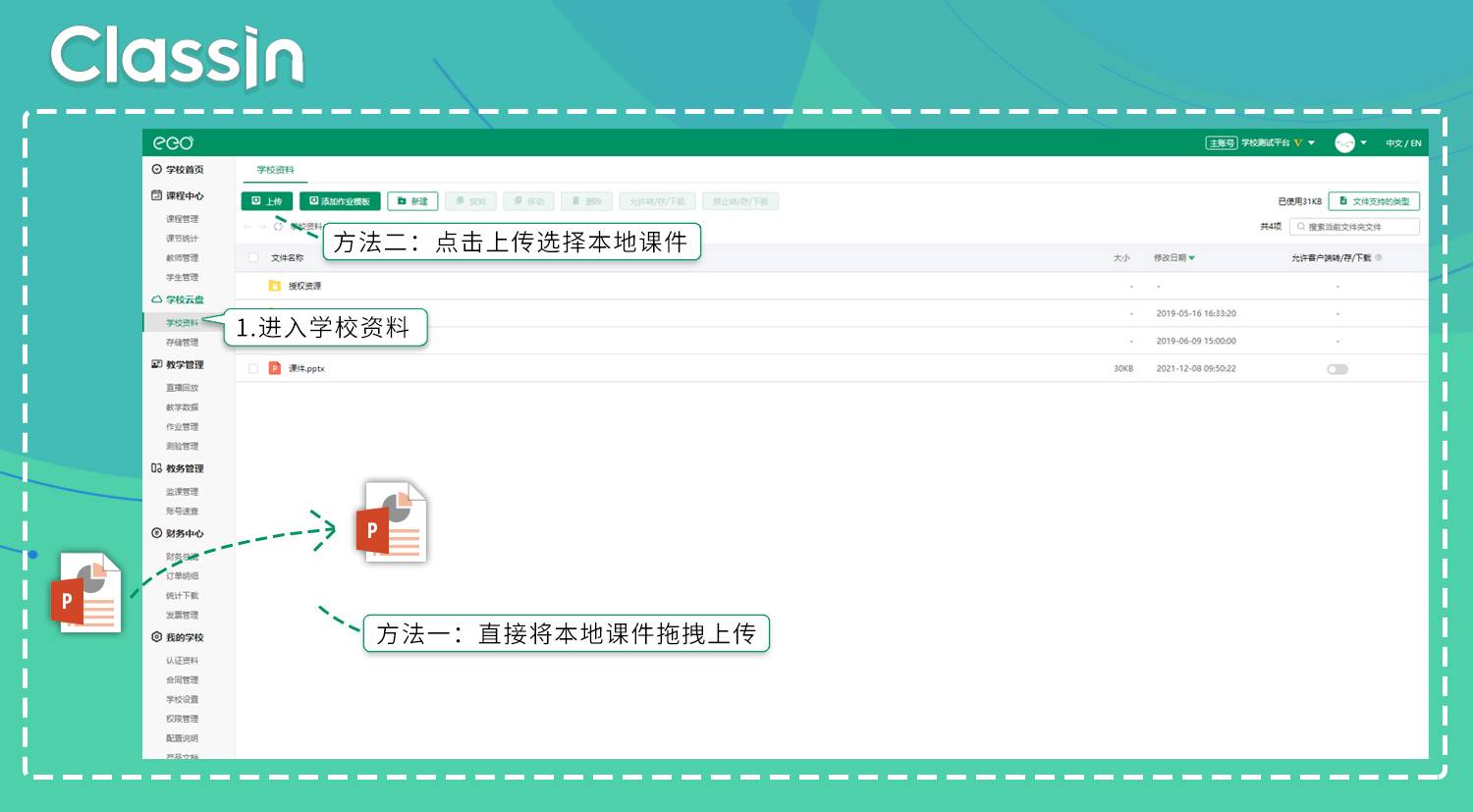Click the red PPT icon beside 课件.pptx
Screen dimensions: 1473x812
tap(275, 368)
